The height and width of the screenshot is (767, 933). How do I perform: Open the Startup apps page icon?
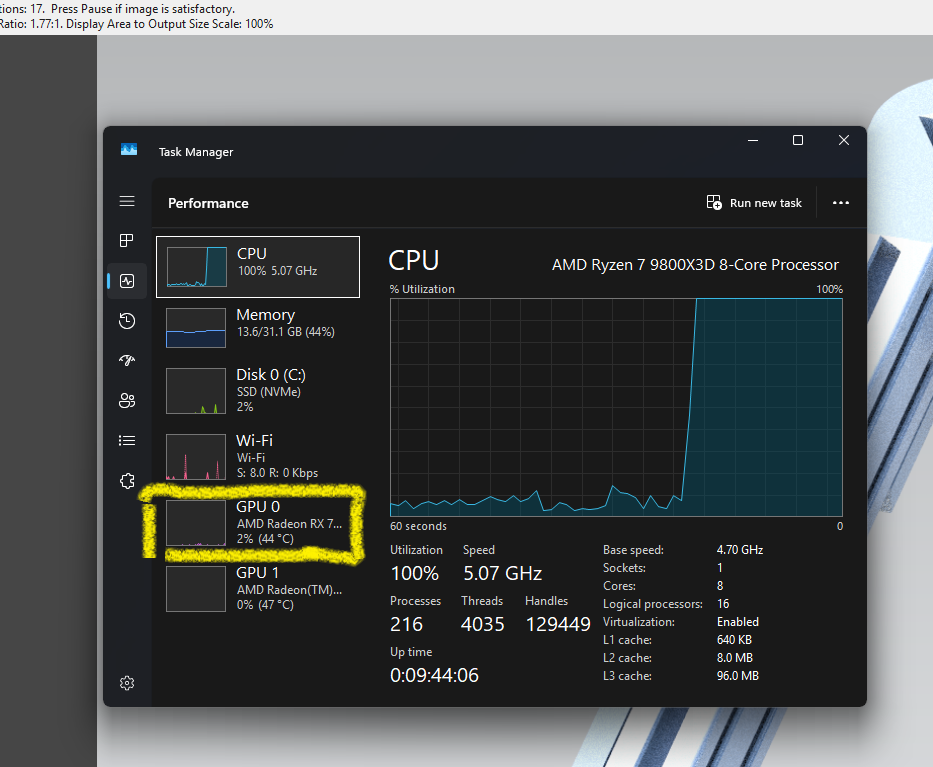[x=127, y=360]
